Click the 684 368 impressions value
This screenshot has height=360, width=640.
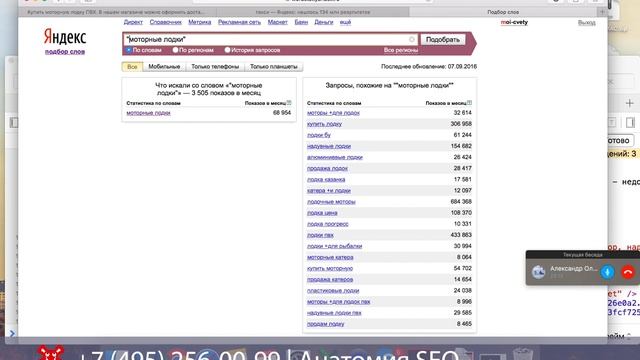[461, 202]
